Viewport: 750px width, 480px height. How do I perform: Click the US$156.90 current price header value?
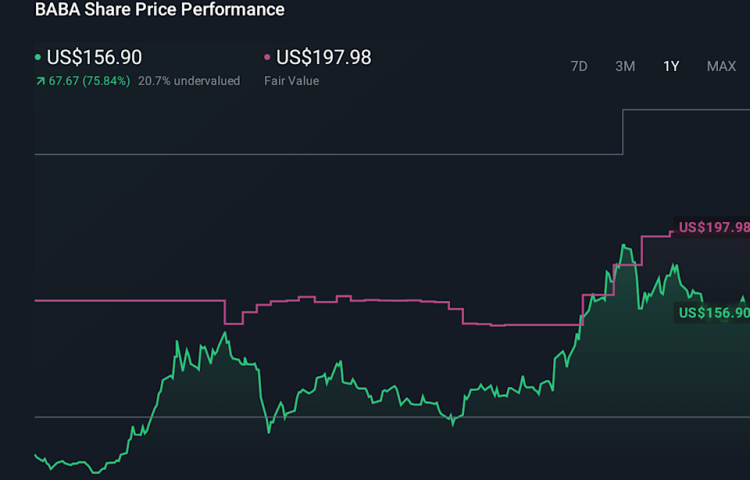pyautogui.click(x=94, y=58)
